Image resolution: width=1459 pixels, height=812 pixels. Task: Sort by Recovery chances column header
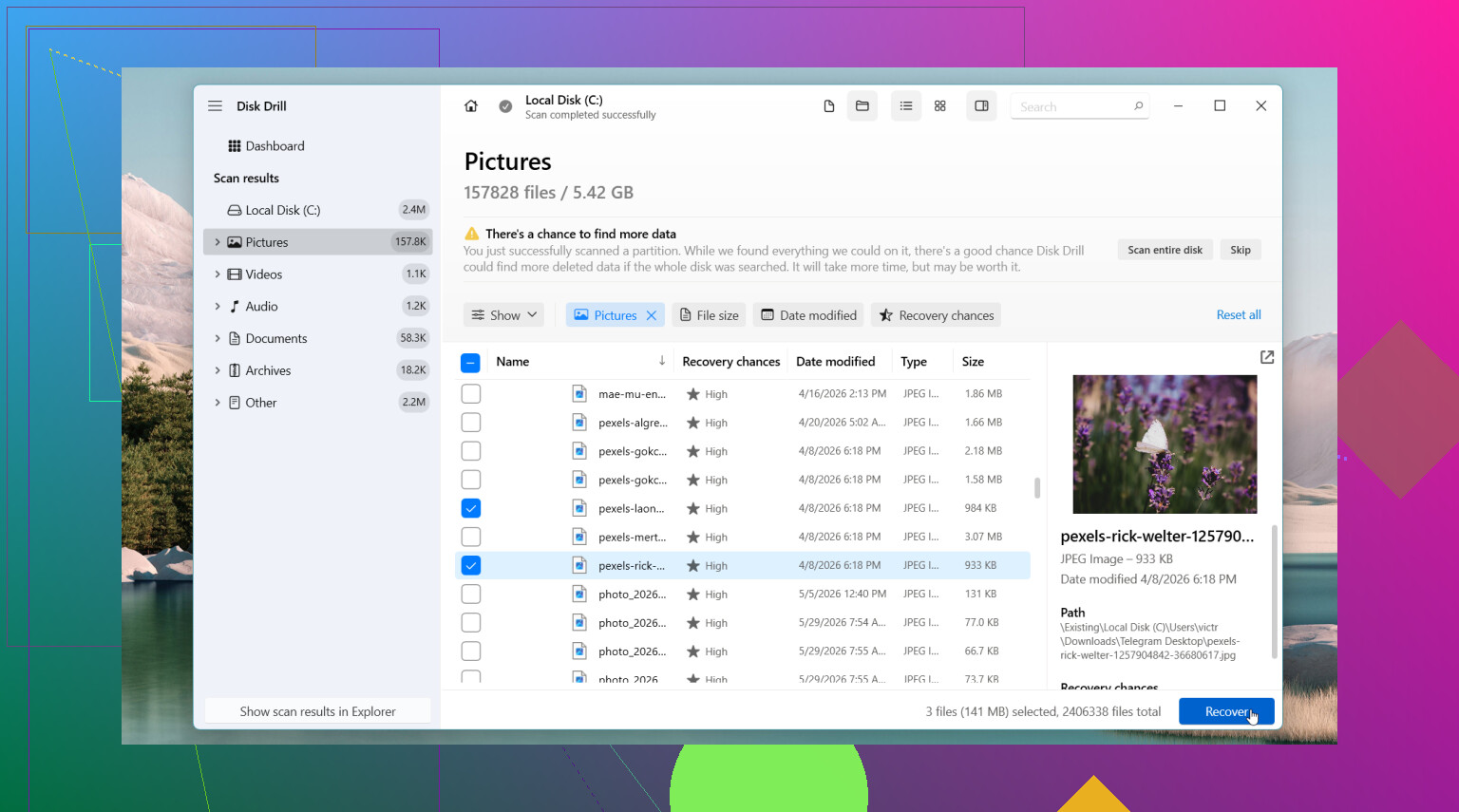731,362
